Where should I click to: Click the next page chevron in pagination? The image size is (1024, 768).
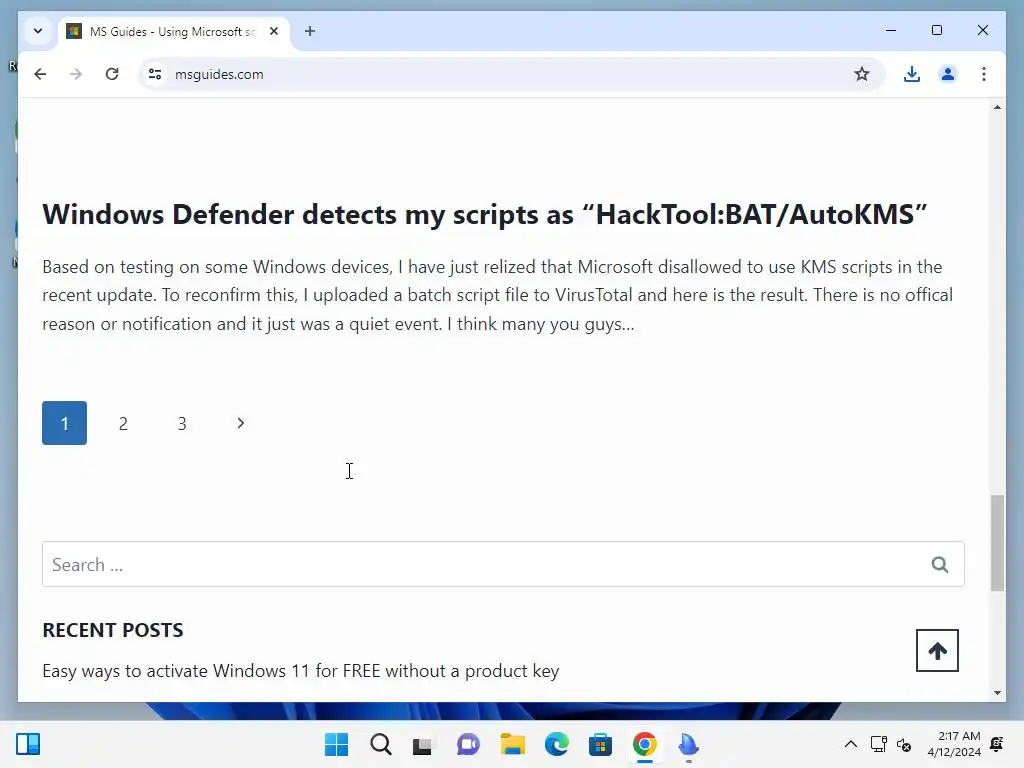(x=240, y=423)
